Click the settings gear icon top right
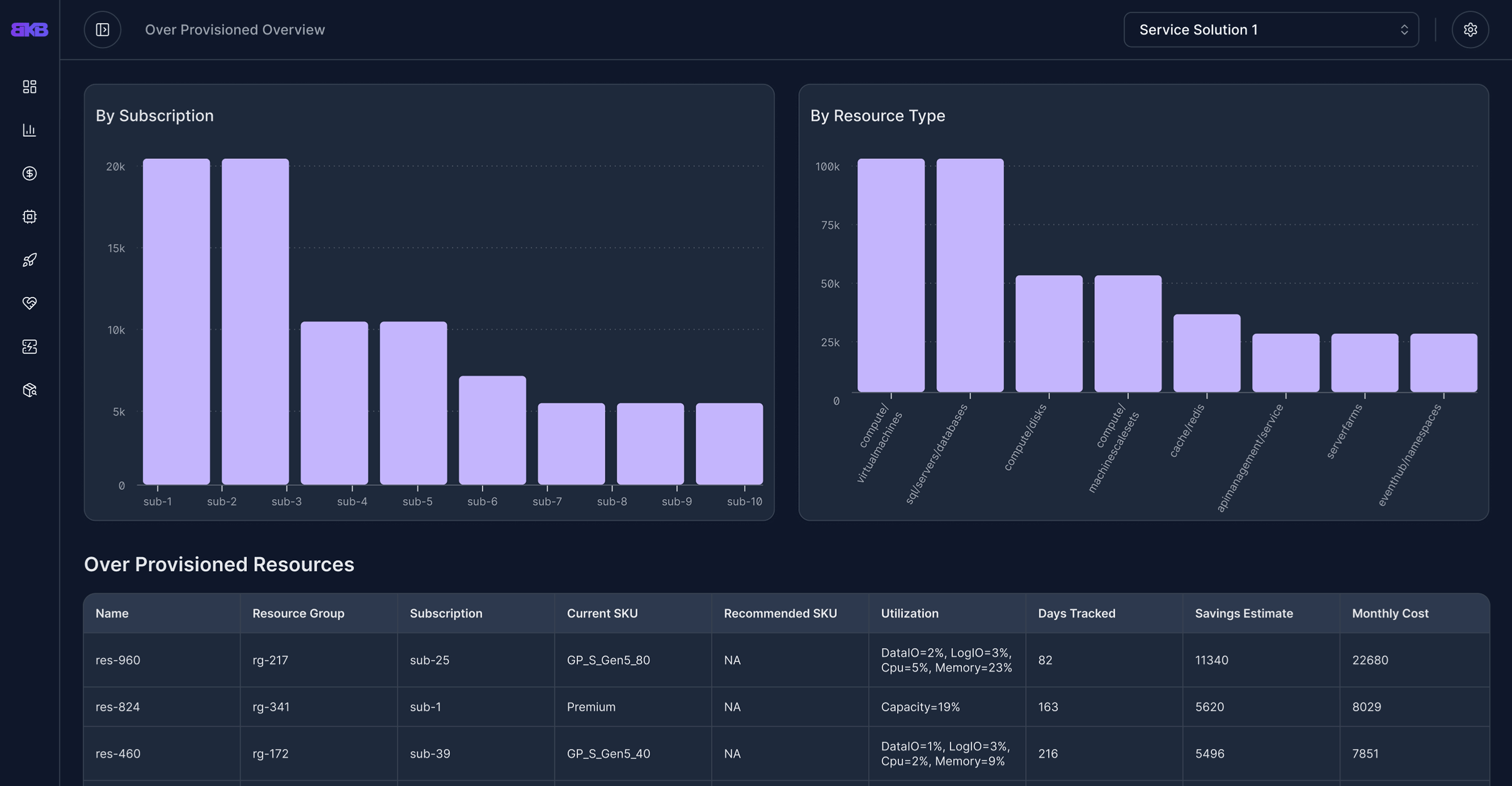This screenshot has height=786, width=1512. [x=1470, y=29]
